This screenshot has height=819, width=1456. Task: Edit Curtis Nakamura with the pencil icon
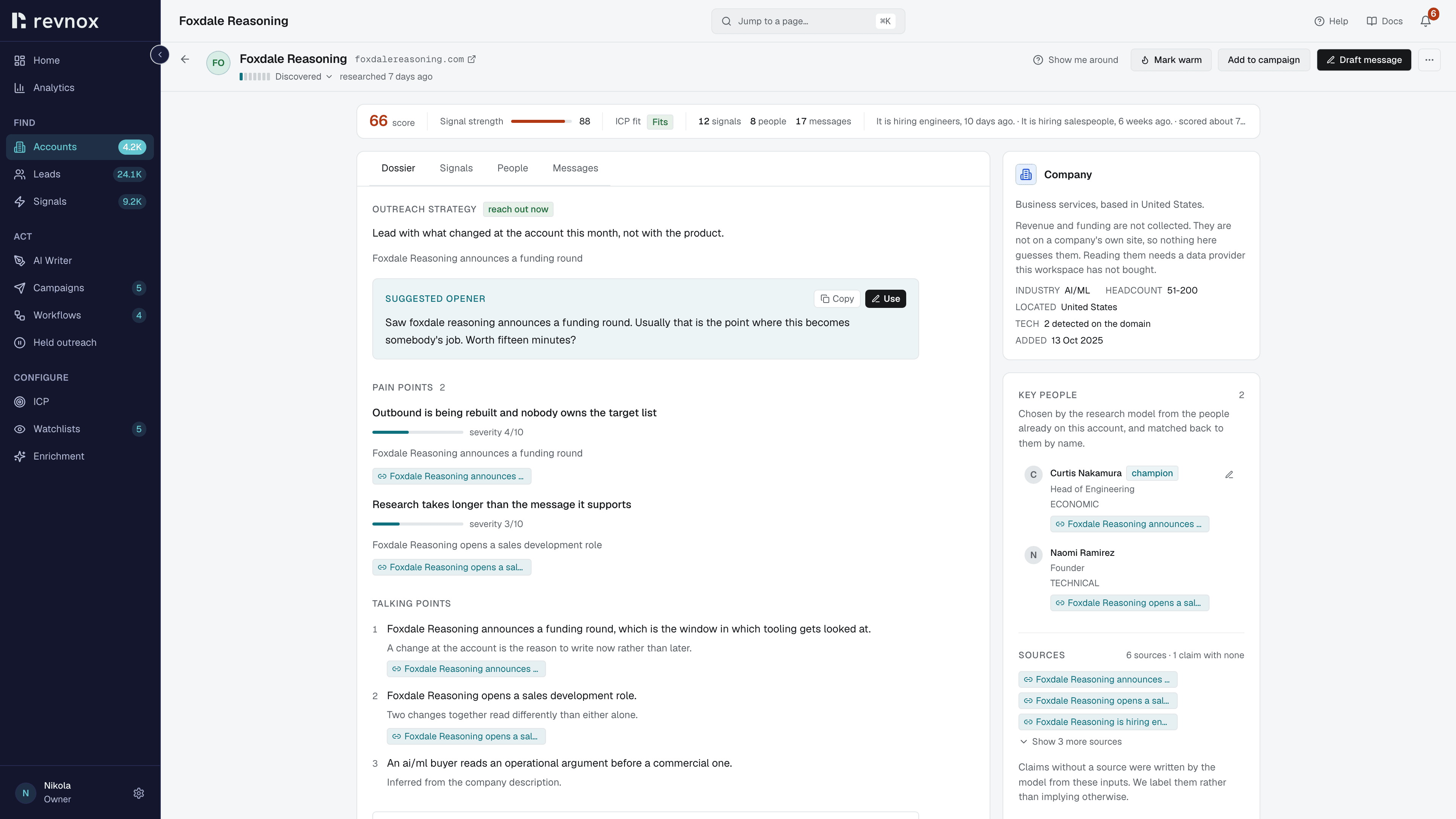pyautogui.click(x=1229, y=475)
